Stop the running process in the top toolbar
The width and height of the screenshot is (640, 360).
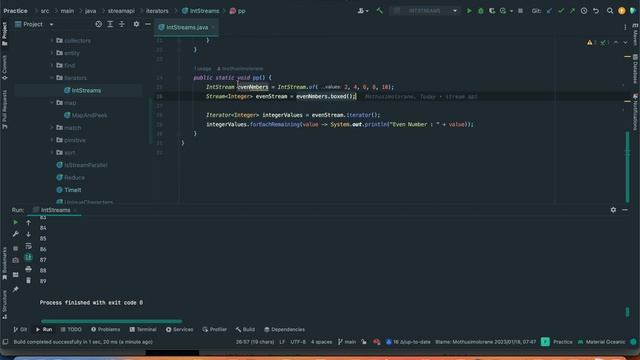[520, 11]
